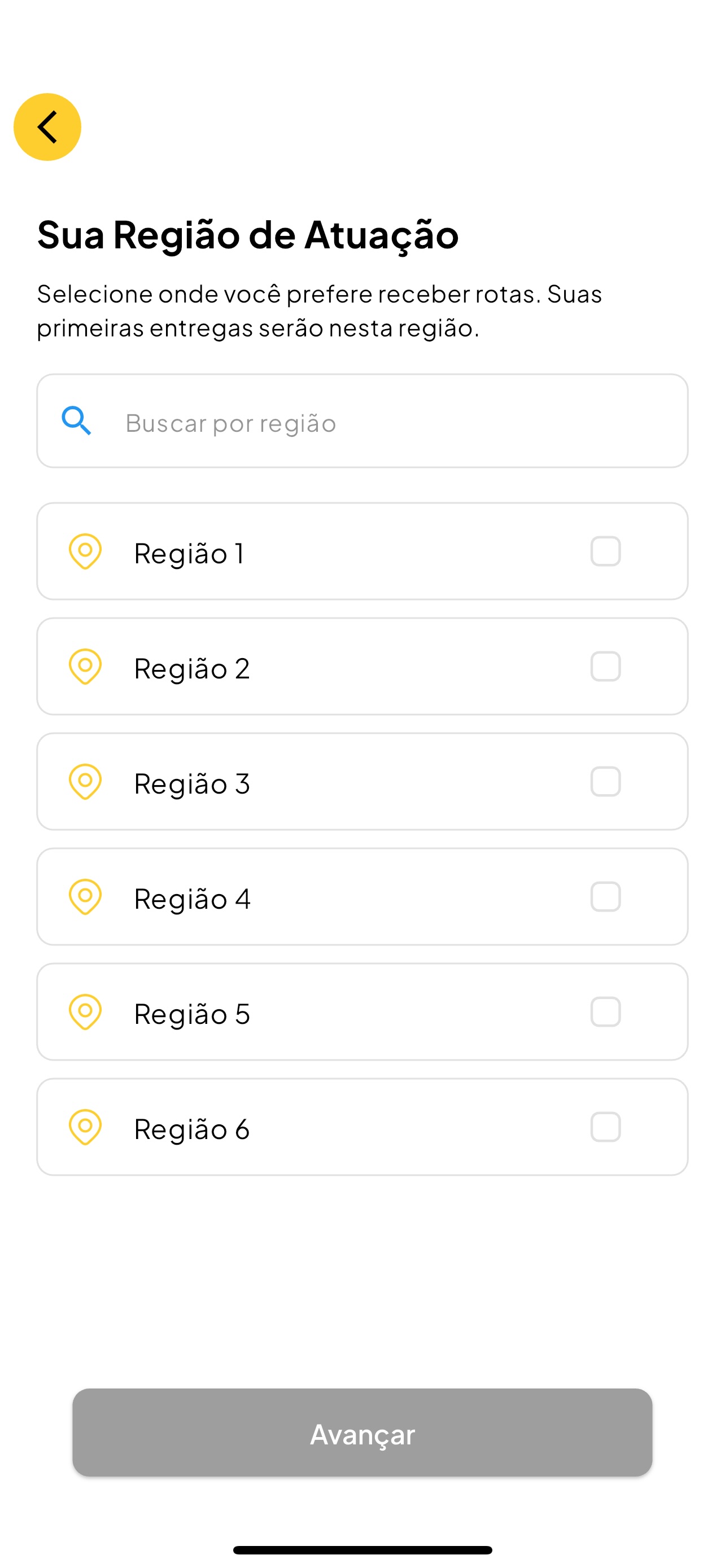Click the blue search magnifier icon

pyautogui.click(x=77, y=421)
